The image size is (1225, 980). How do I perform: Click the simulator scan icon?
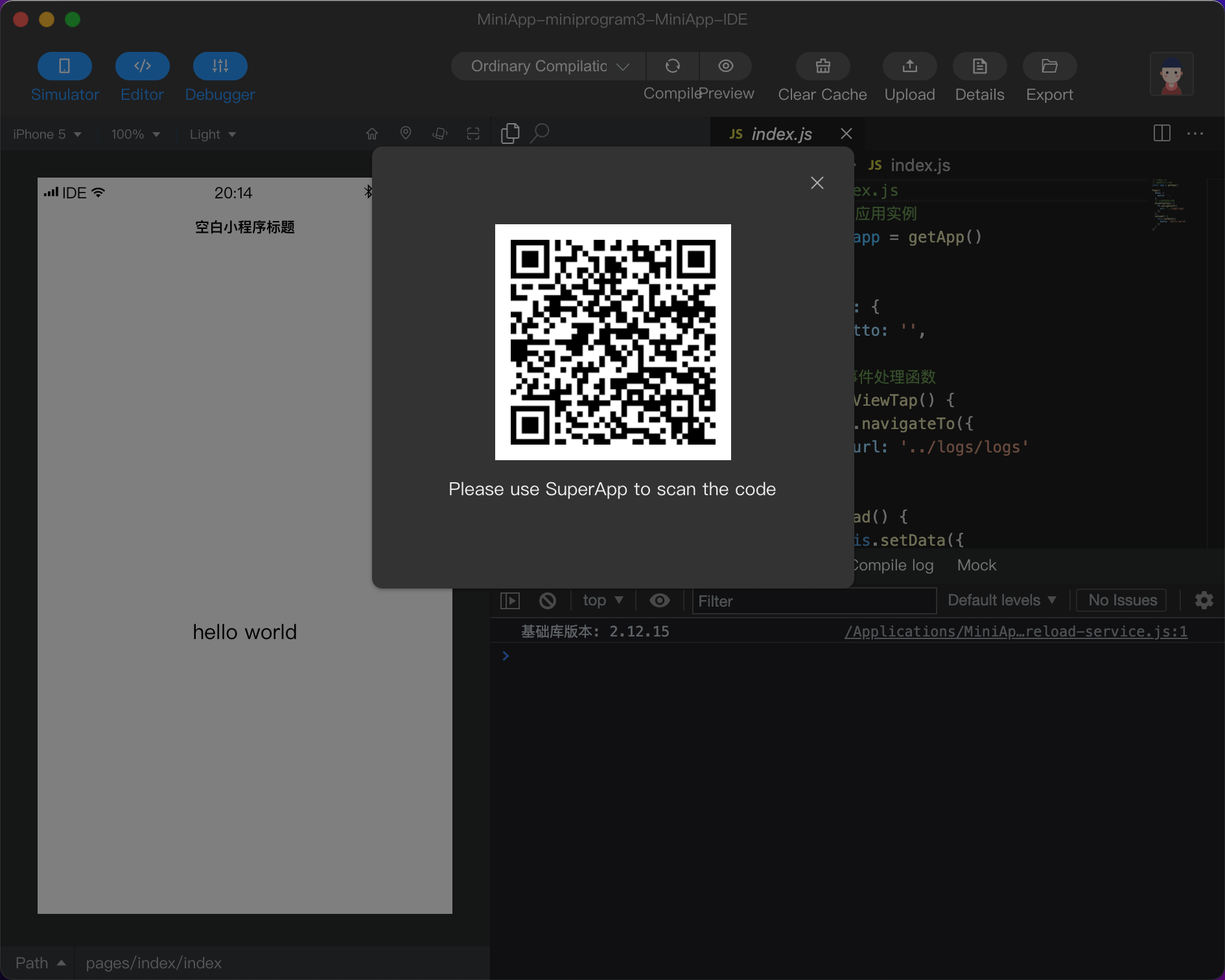click(473, 134)
